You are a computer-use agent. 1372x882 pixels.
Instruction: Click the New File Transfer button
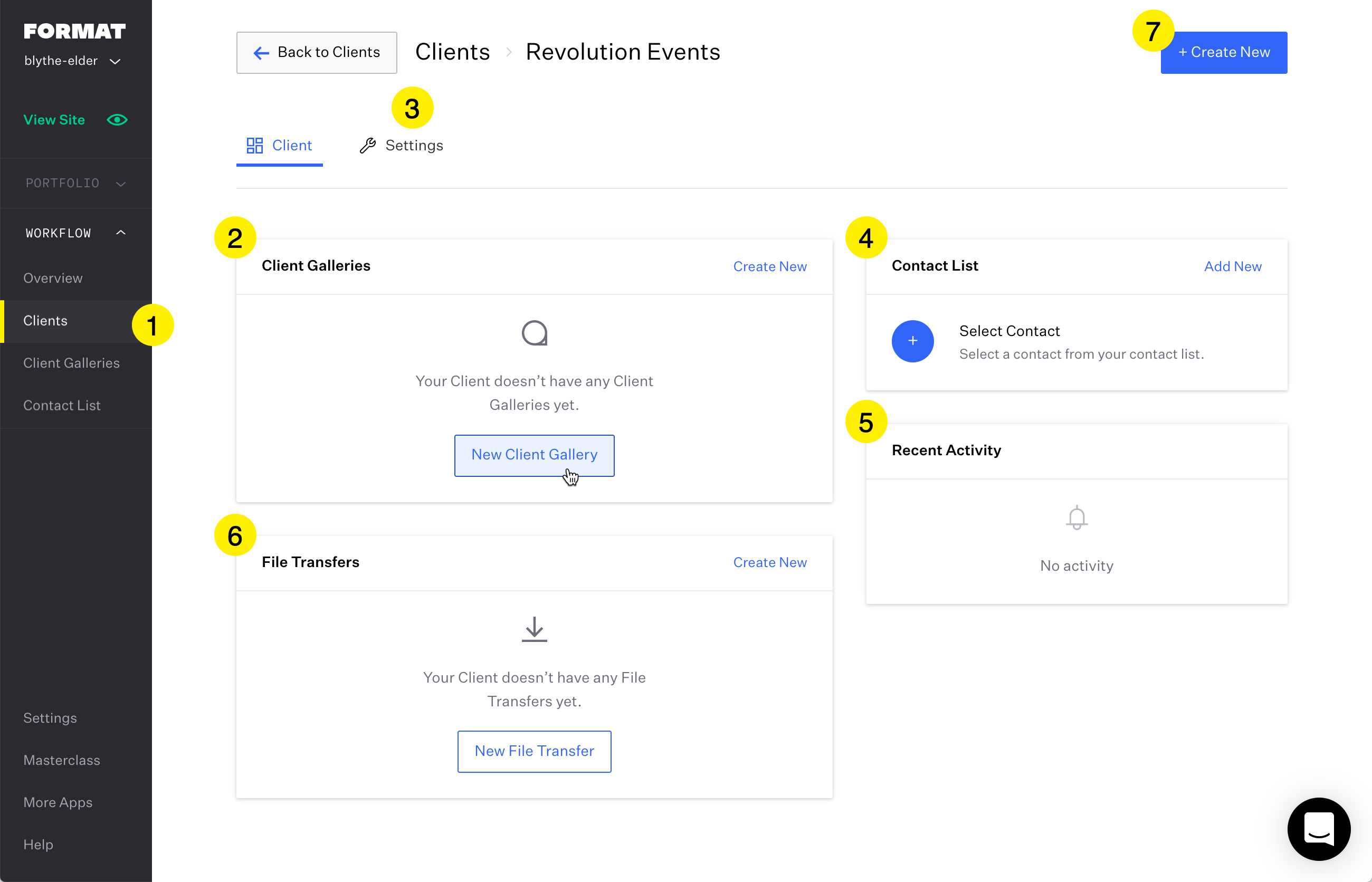coord(534,751)
